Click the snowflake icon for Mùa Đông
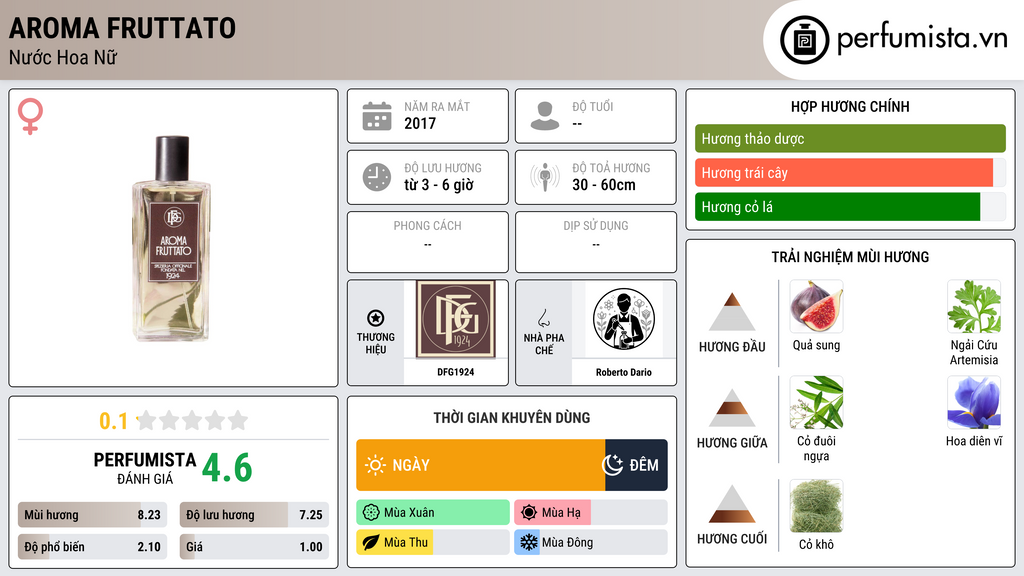 [529, 542]
